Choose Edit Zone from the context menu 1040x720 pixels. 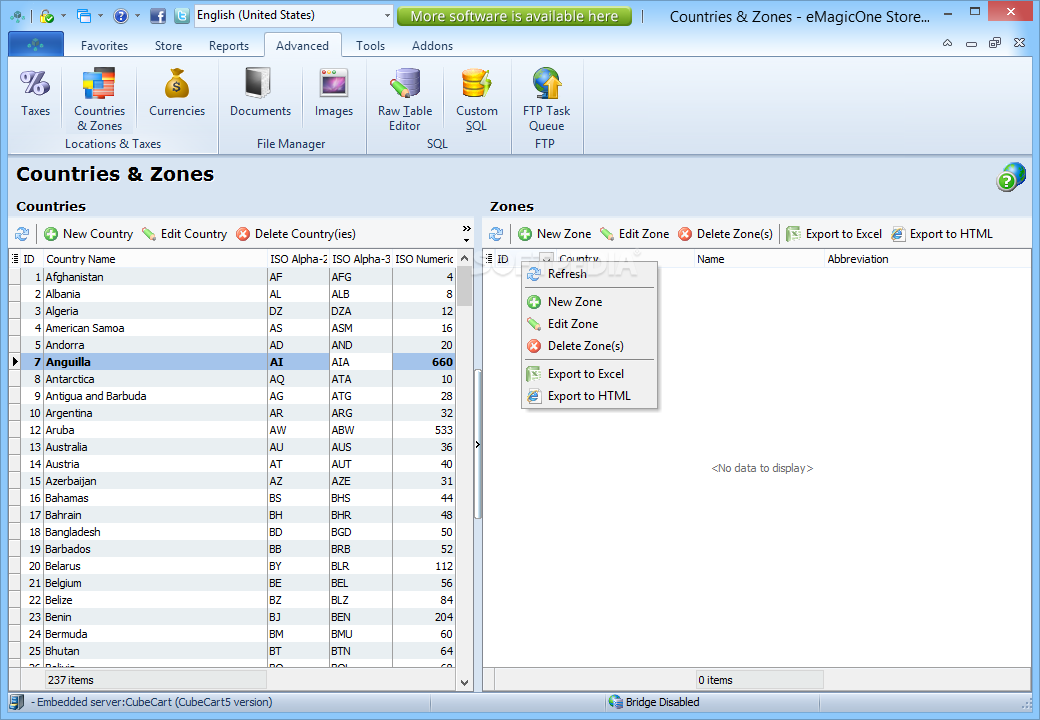589,324
